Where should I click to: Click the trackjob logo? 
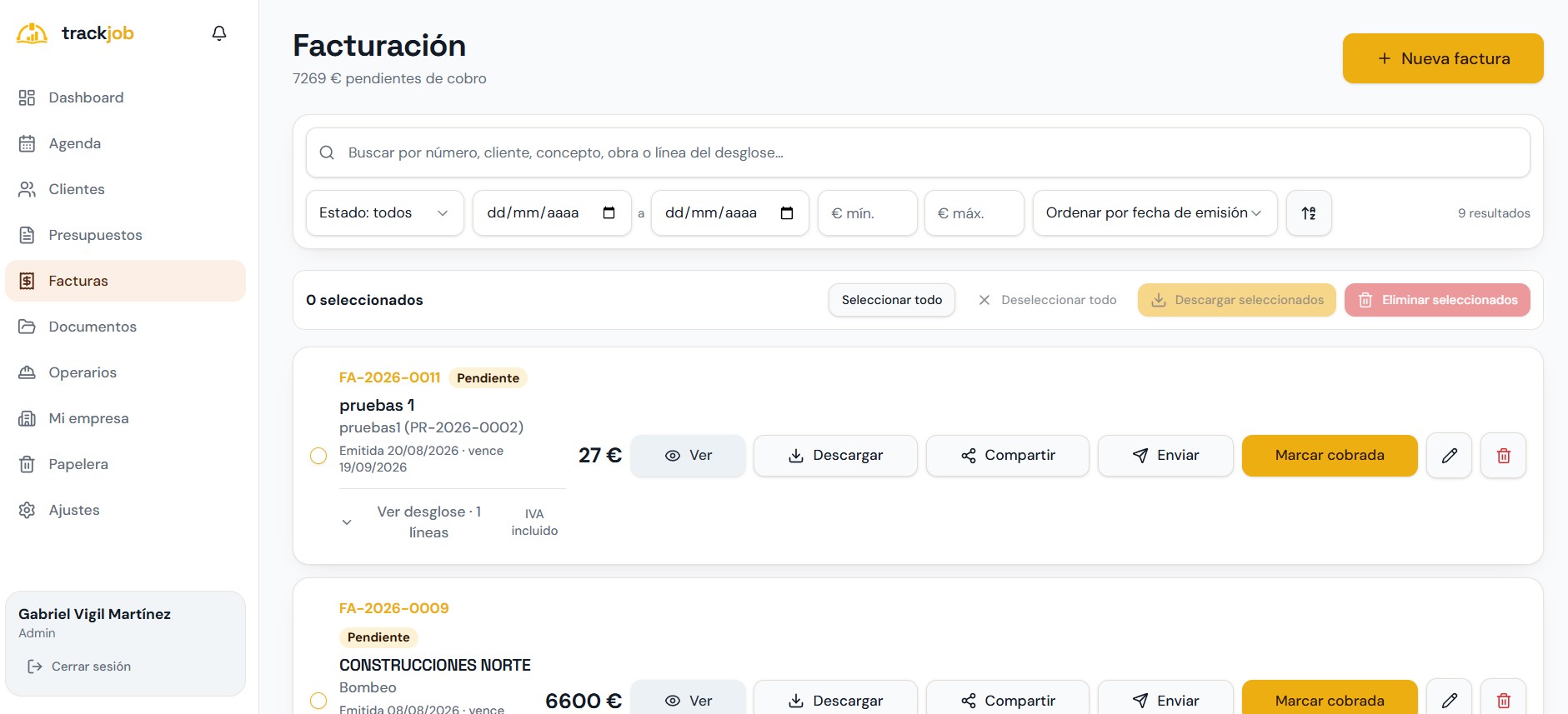[75, 33]
